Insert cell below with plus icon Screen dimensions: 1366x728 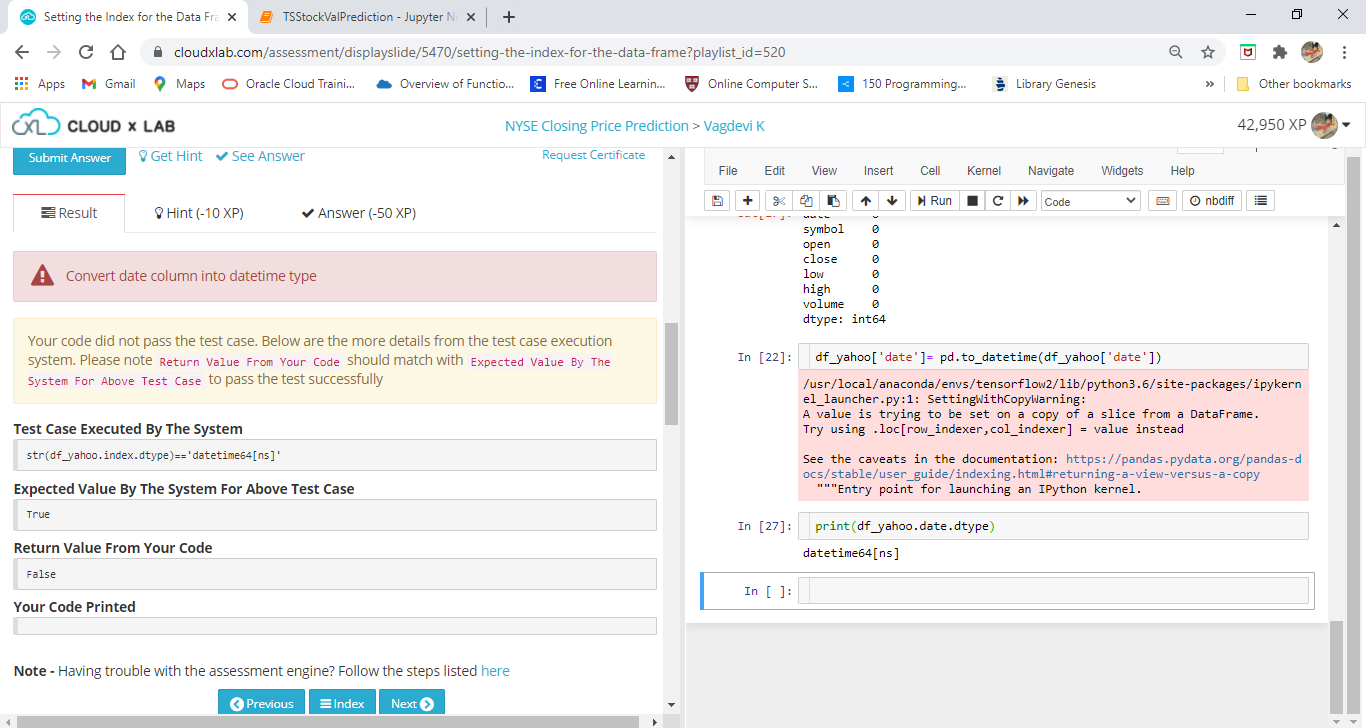pos(748,201)
